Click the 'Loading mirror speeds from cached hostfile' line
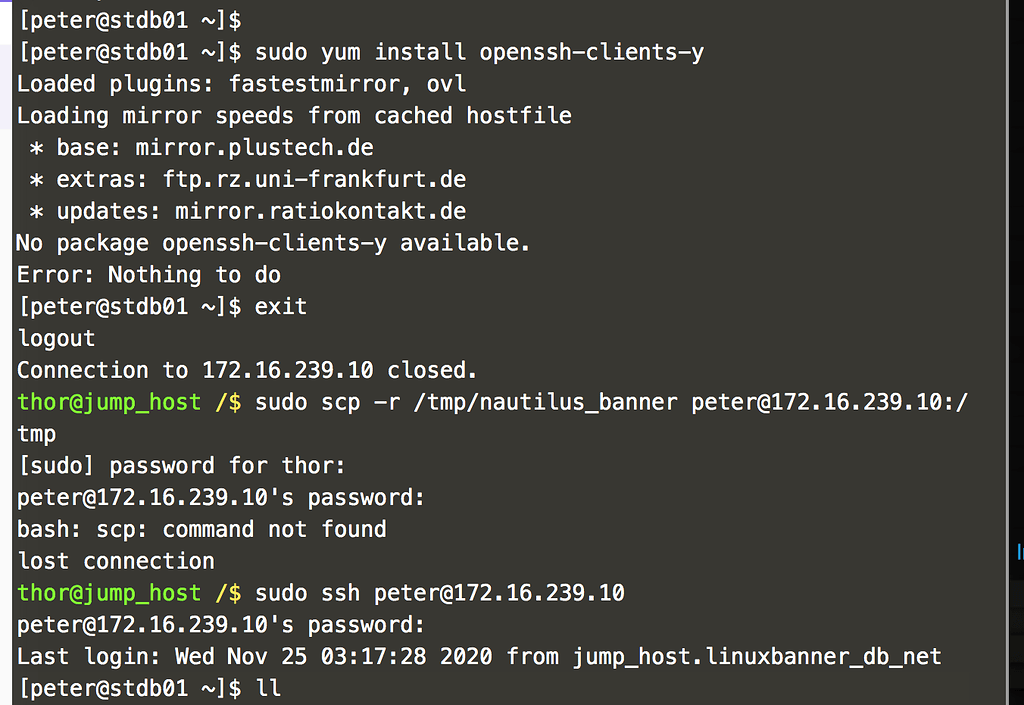This screenshot has height=705, width=1024. point(294,116)
